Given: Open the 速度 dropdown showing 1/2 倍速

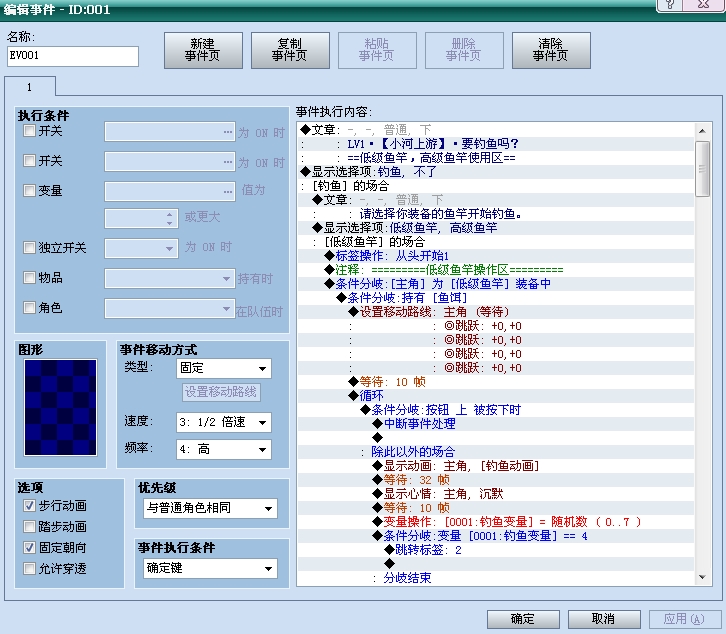Looking at the screenshot, I should pyautogui.click(x=224, y=422).
